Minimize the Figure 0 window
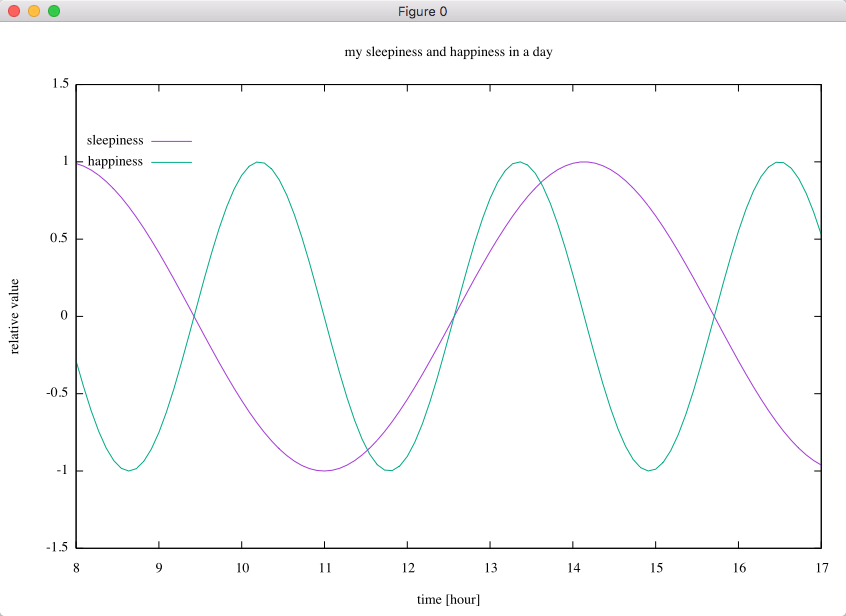The image size is (846, 616). (33, 11)
